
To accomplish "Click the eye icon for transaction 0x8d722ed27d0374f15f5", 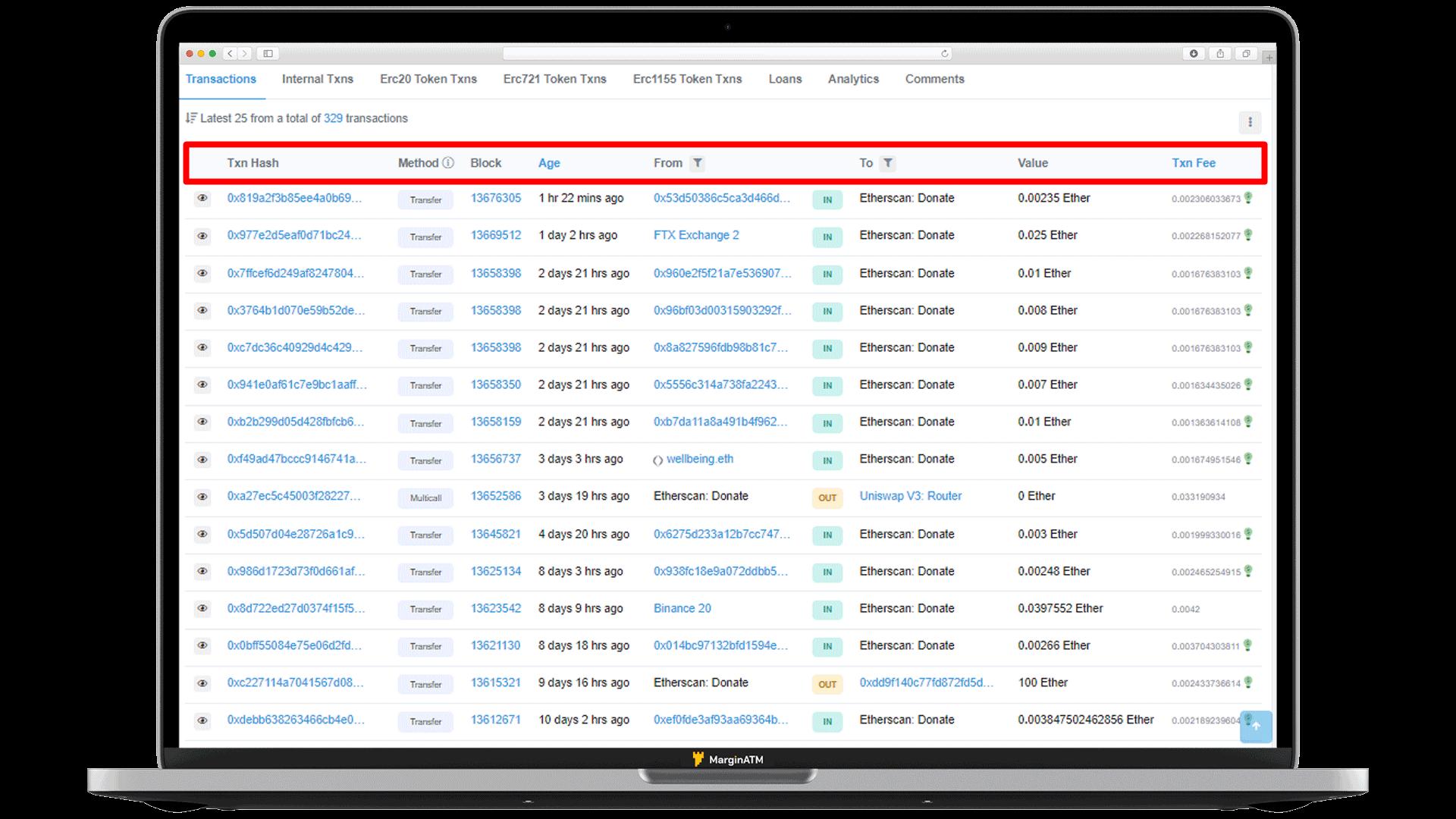I will (x=202, y=608).
